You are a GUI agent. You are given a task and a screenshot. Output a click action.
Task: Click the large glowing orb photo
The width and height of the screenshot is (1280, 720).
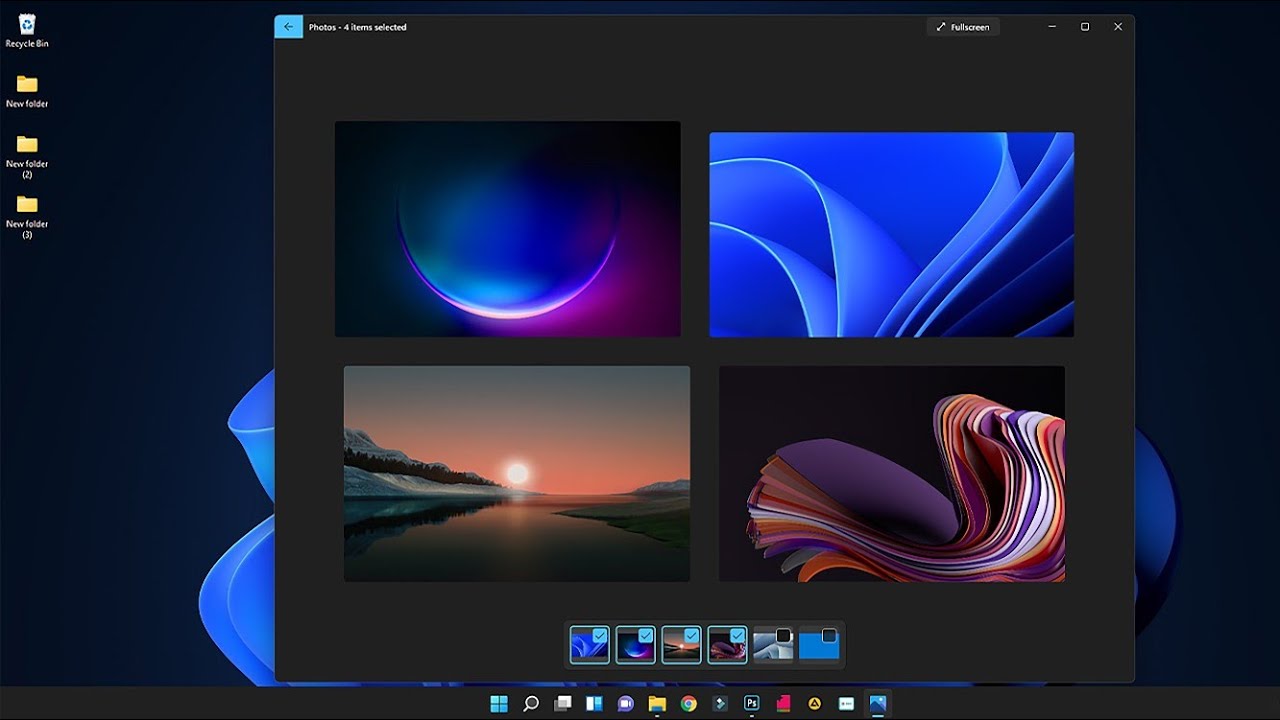[x=508, y=229]
